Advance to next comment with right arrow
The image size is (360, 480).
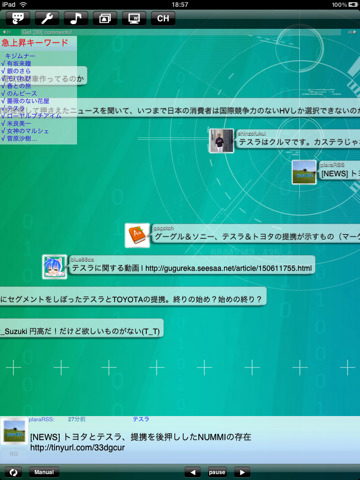coord(242,472)
